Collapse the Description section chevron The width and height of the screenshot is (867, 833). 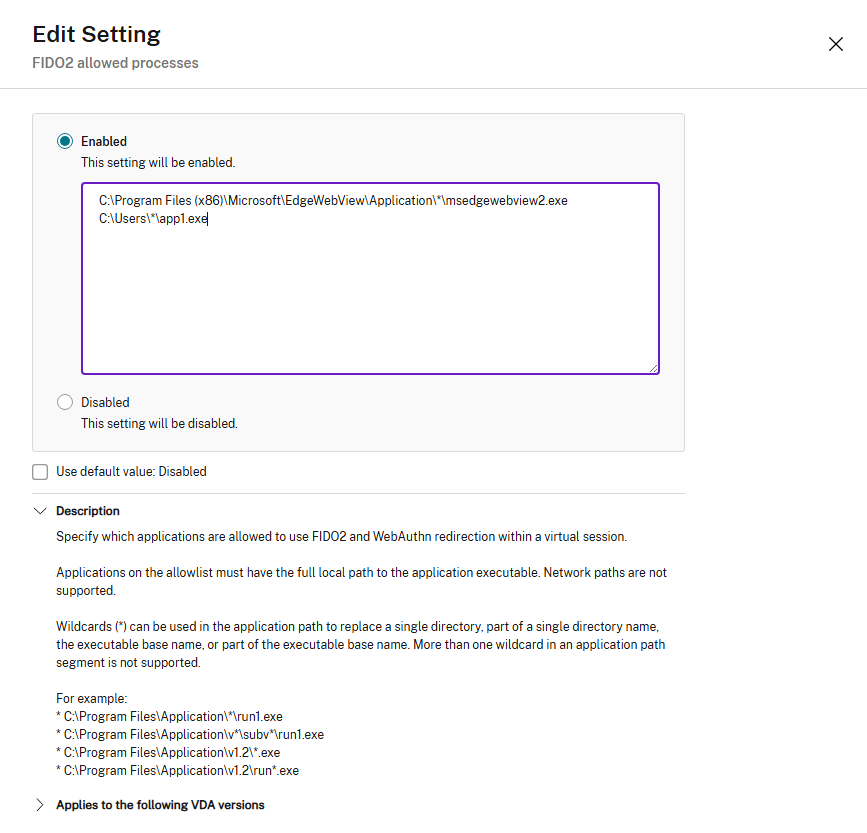click(40, 510)
